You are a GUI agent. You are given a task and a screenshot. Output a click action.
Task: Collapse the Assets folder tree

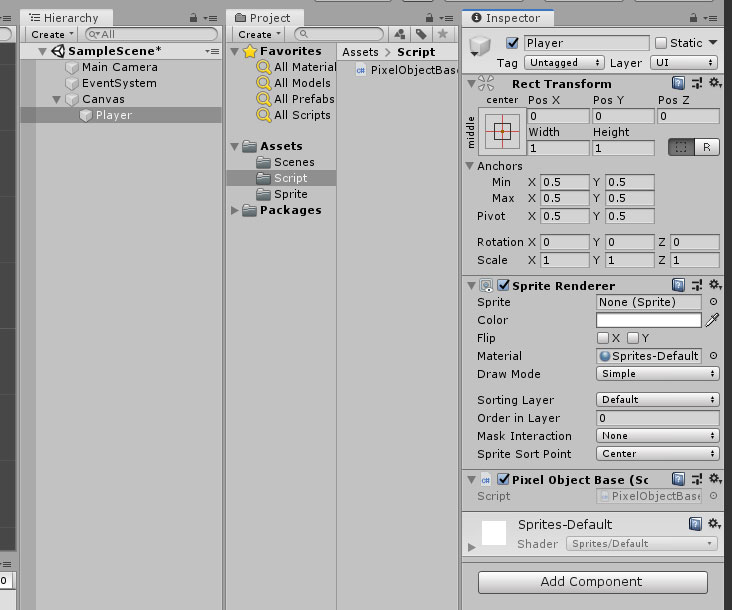coord(234,147)
